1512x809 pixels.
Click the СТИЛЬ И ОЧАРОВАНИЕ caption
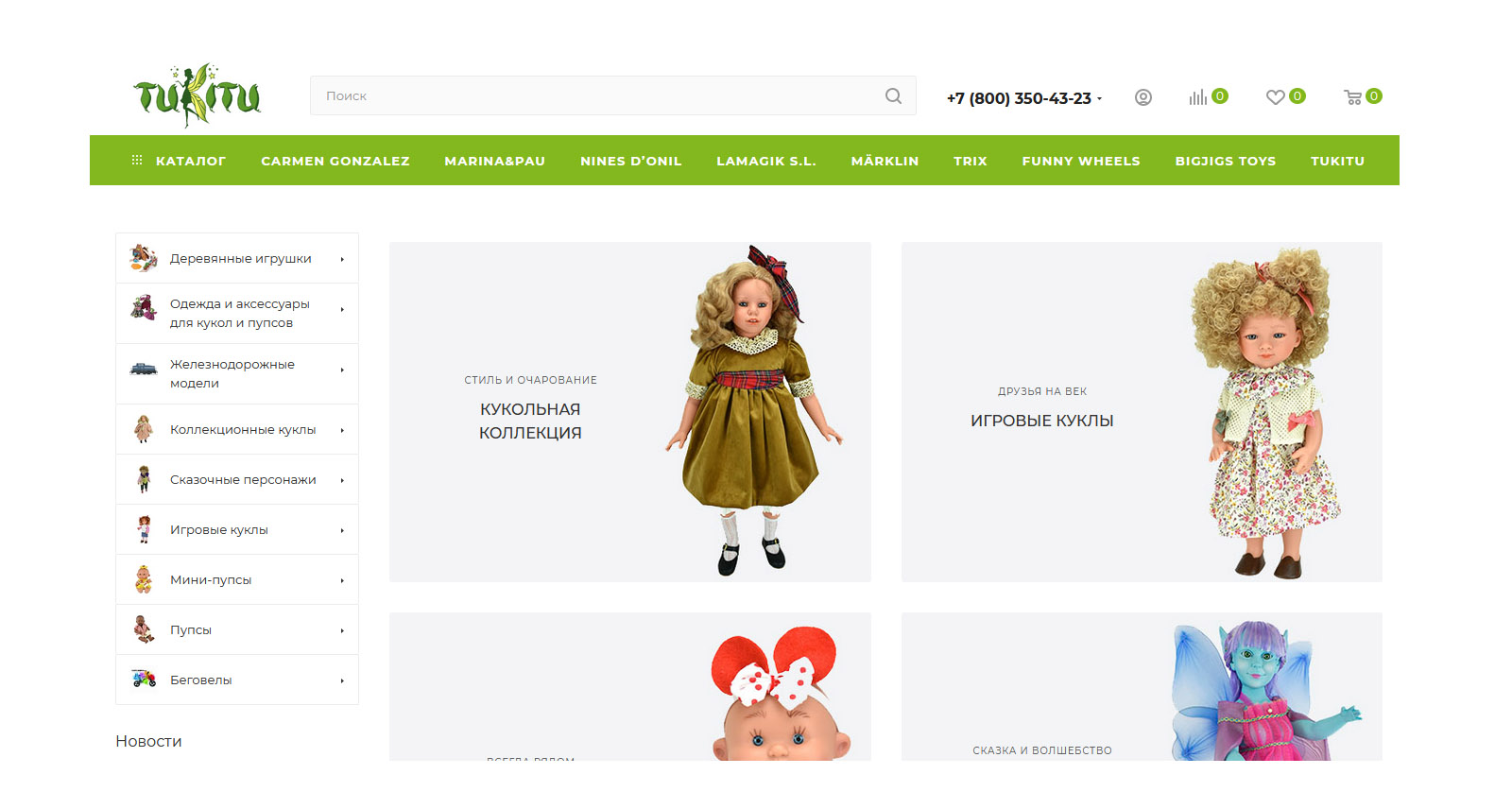(x=530, y=380)
